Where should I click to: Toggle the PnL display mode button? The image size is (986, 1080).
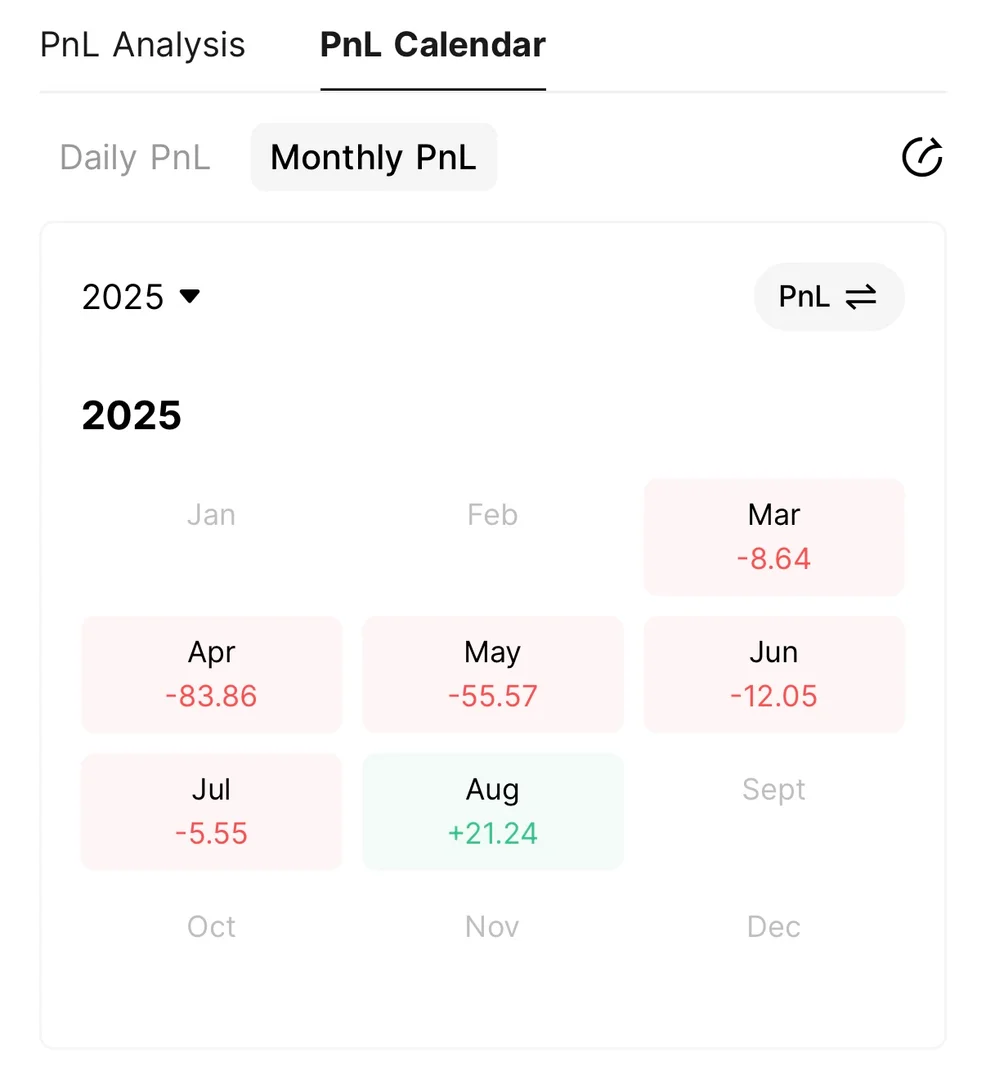(x=828, y=297)
